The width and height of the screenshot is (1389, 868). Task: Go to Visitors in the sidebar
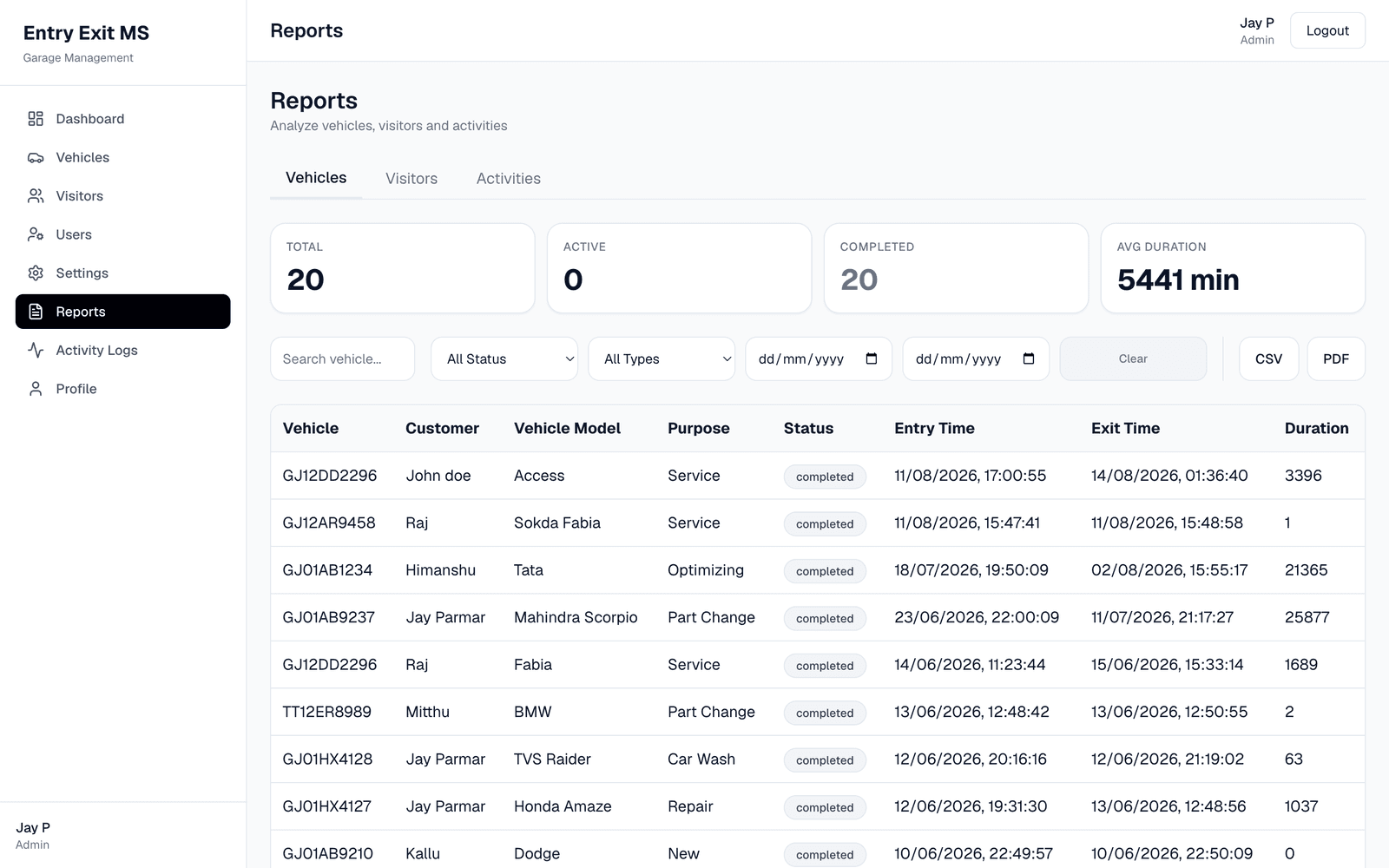(x=123, y=196)
